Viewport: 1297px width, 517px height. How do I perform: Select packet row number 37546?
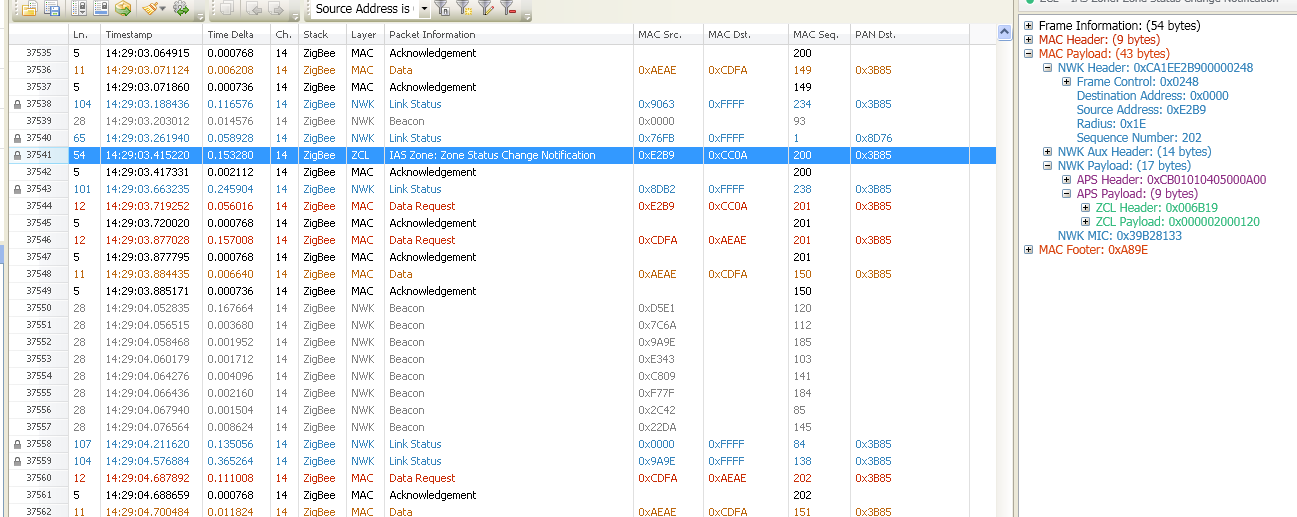click(502, 240)
